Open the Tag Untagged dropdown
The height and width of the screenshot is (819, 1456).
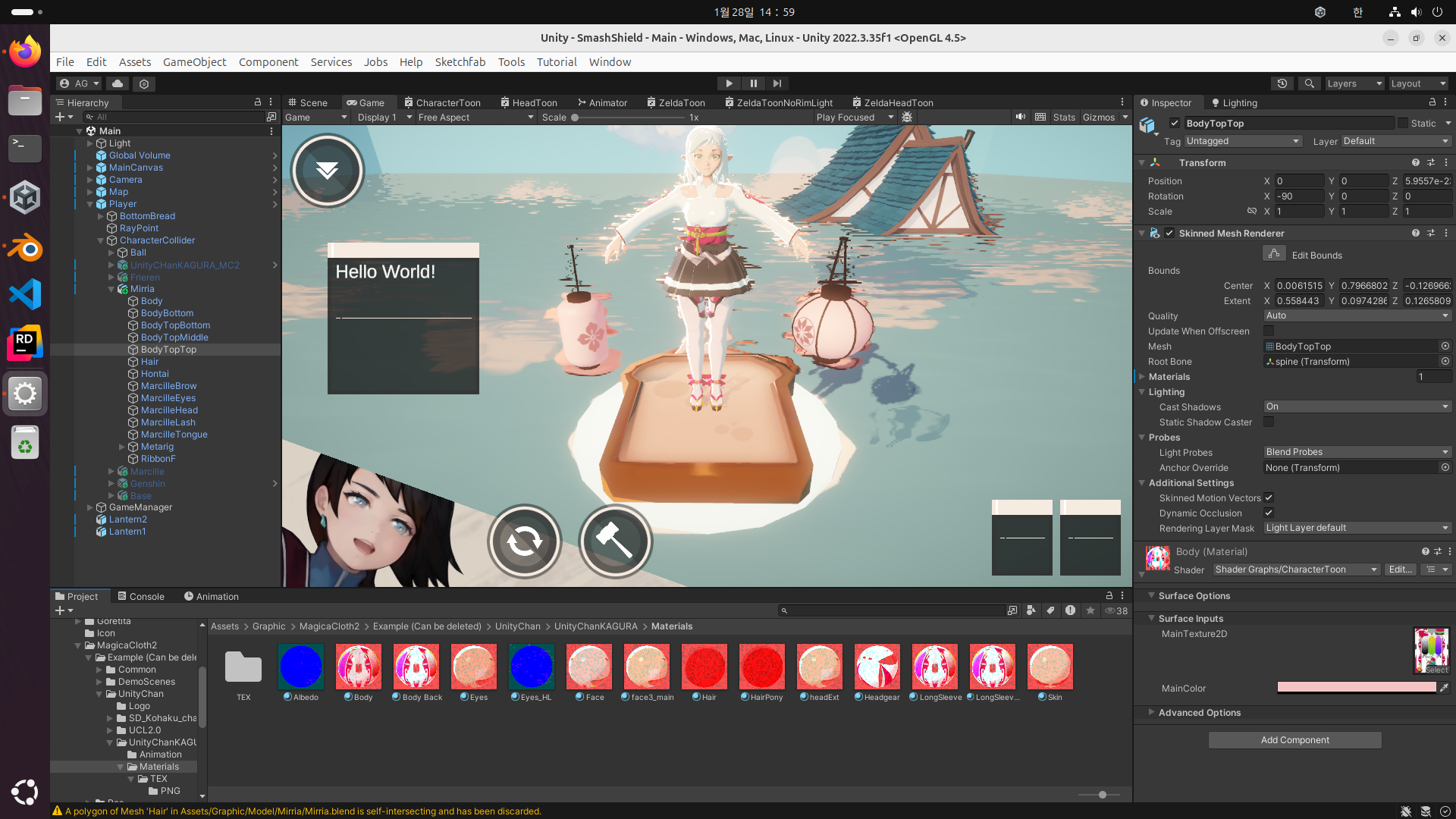click(1243, 141)
